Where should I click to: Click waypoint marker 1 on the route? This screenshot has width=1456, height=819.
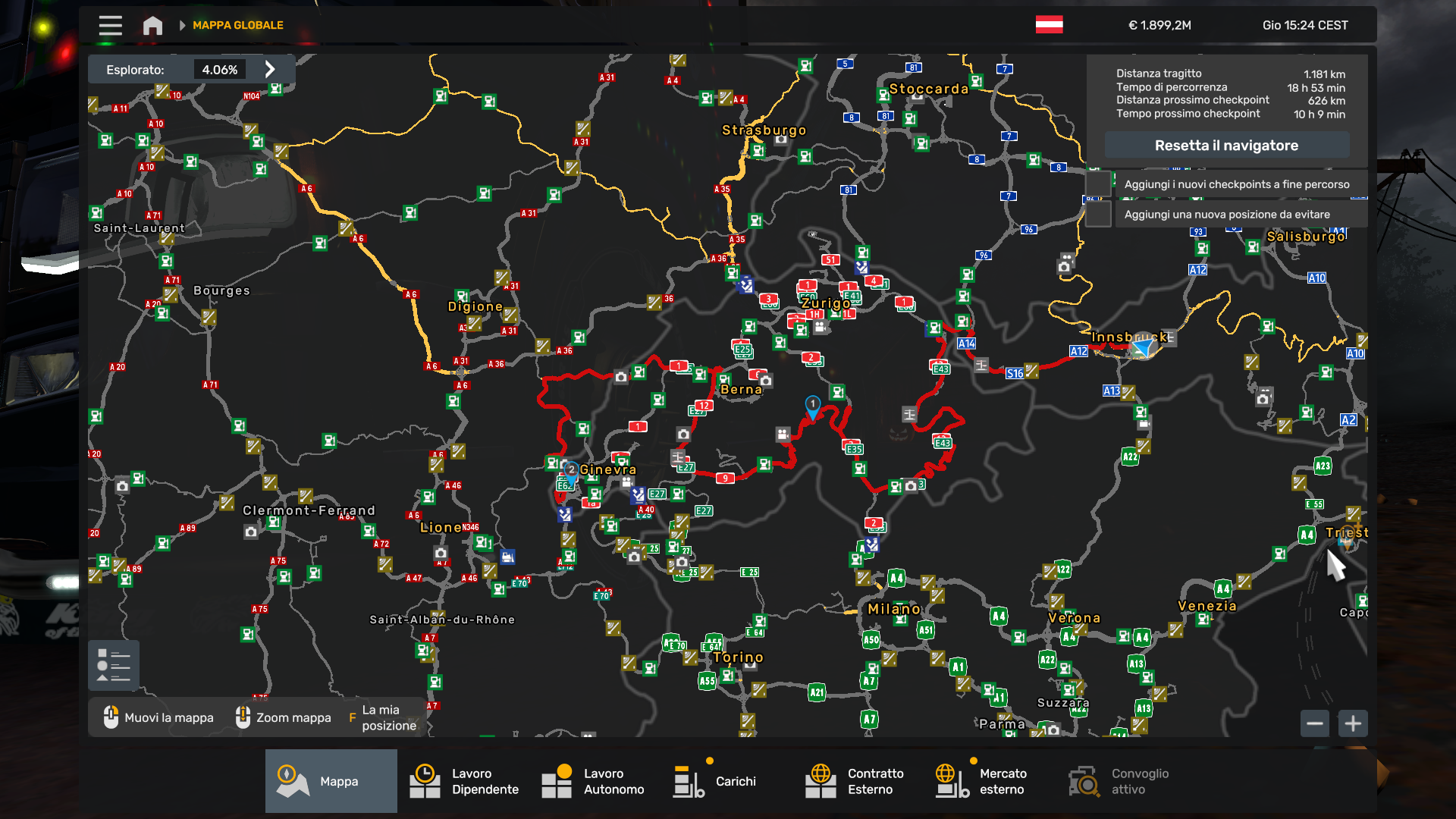click(x=812, y=405)
